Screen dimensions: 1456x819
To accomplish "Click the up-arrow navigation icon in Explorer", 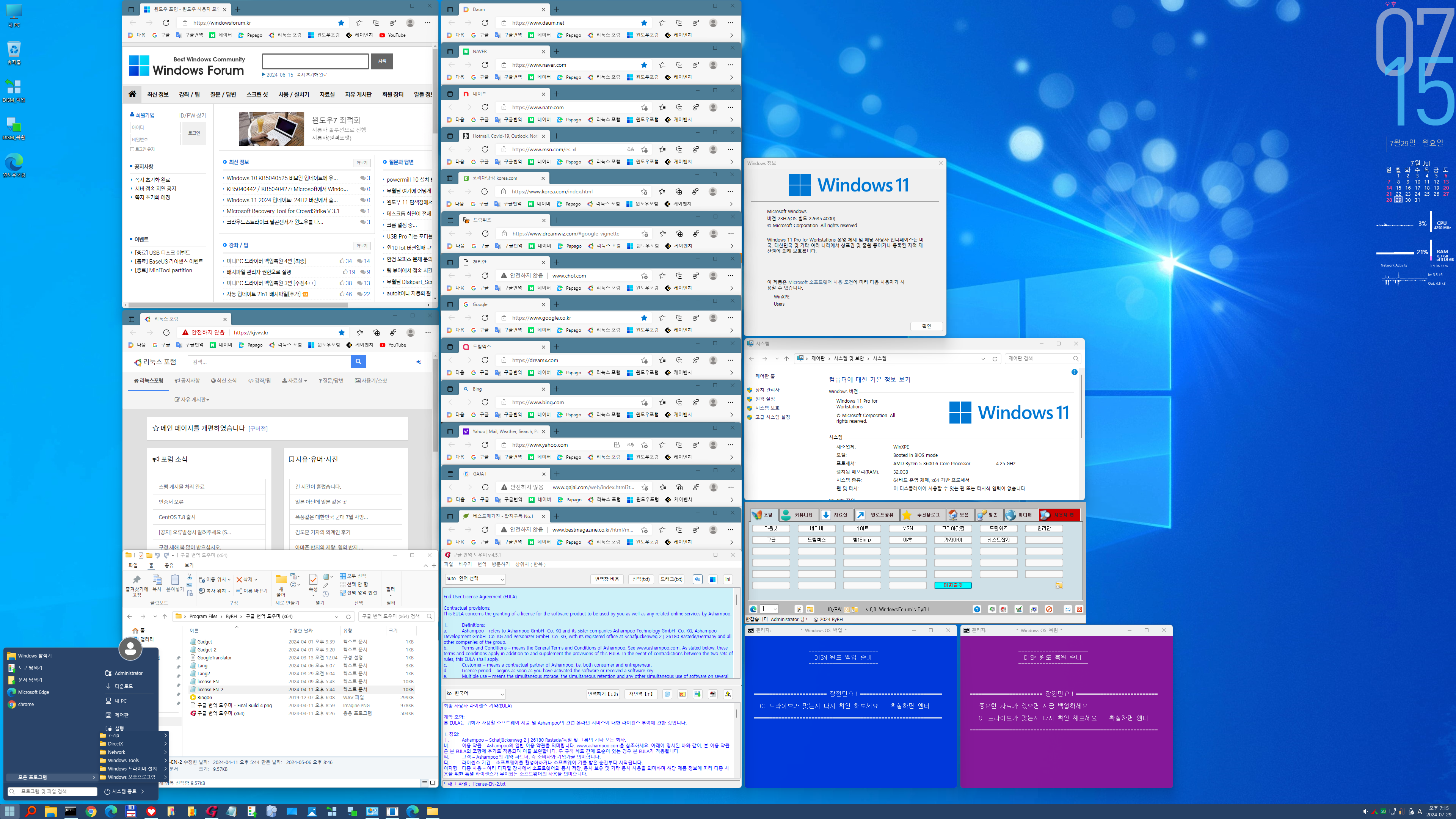I will [165, 617].
